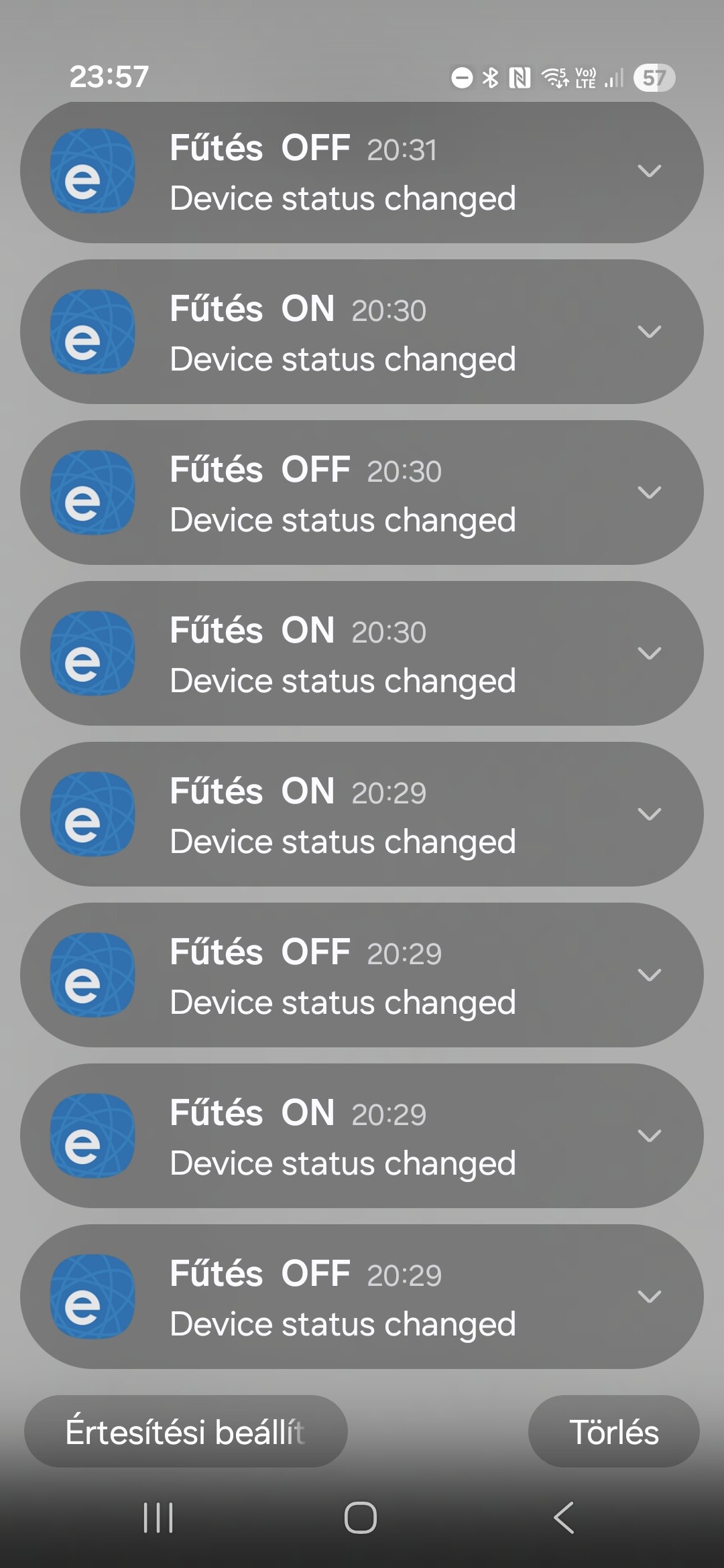This screenshot has height=1568, width=724.
Task: Tap eWeLink icon on Fűtés OFF 20:31 notification
Action: pos(93,172)
